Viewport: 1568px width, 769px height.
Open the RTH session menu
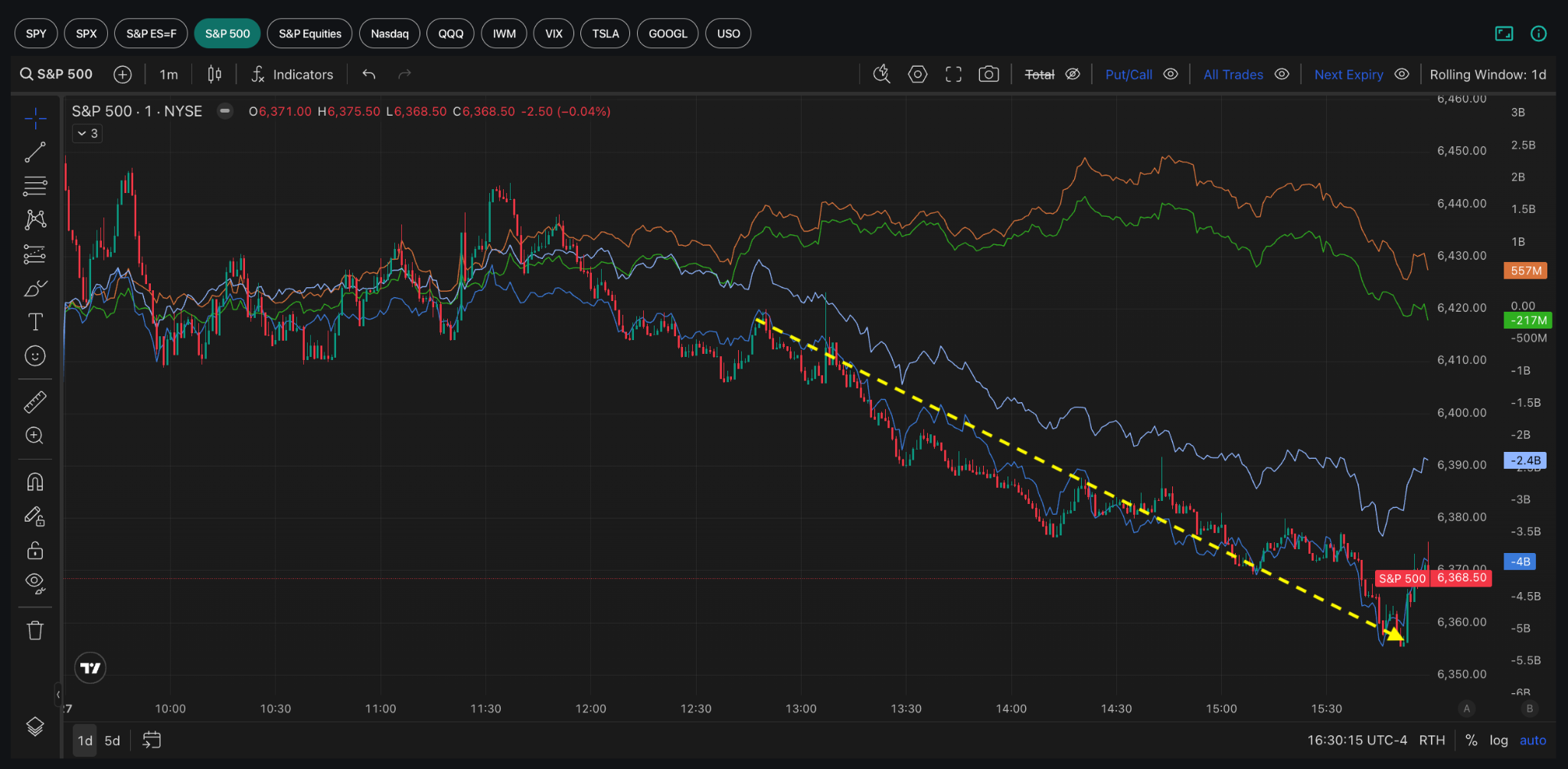[x=1432, y=741]
